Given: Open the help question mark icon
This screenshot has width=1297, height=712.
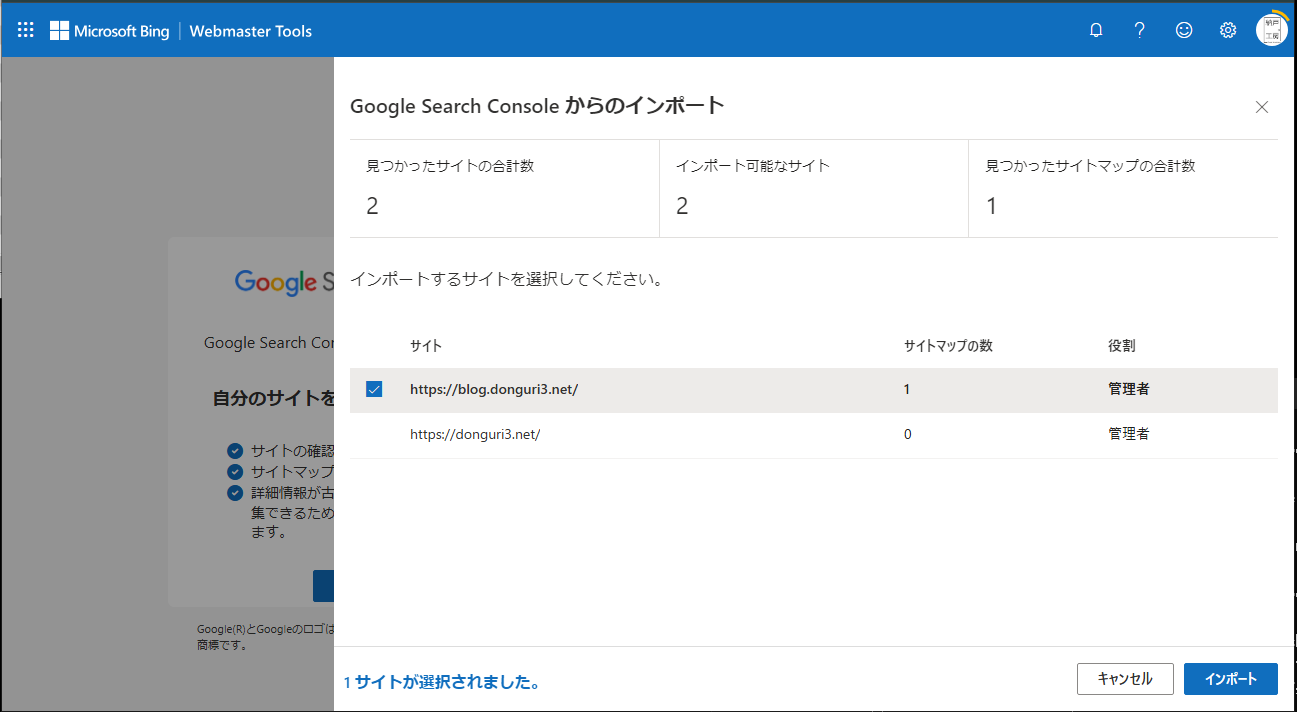Looking at the screenshot, I should click(1140, 30).
